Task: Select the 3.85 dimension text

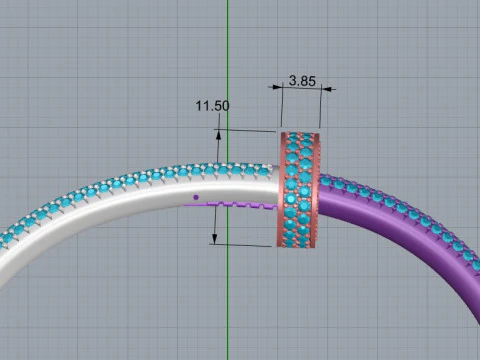Action: [x=302, y=81]
